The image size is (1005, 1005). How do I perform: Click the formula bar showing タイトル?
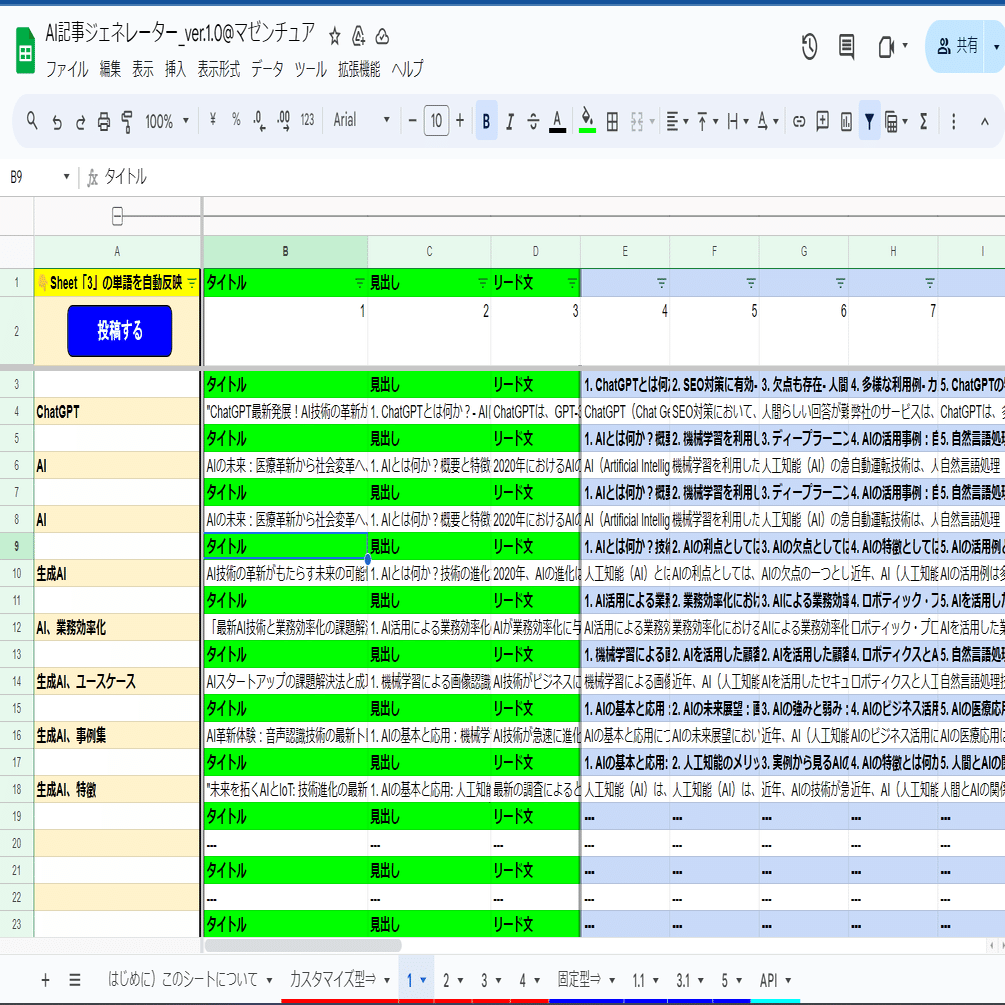551,177
